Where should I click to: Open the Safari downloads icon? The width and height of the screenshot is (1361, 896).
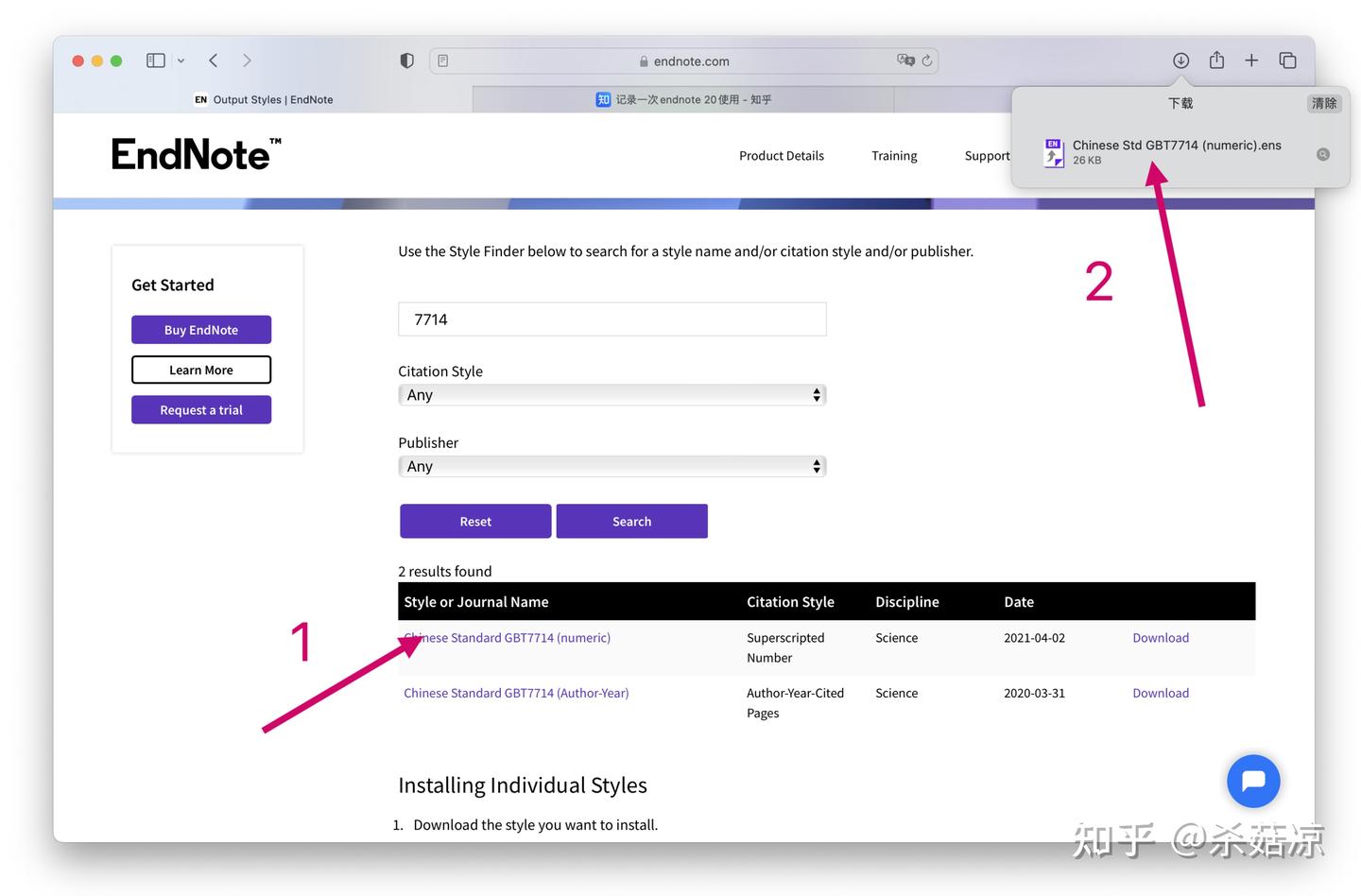(x=1180, y=60)
